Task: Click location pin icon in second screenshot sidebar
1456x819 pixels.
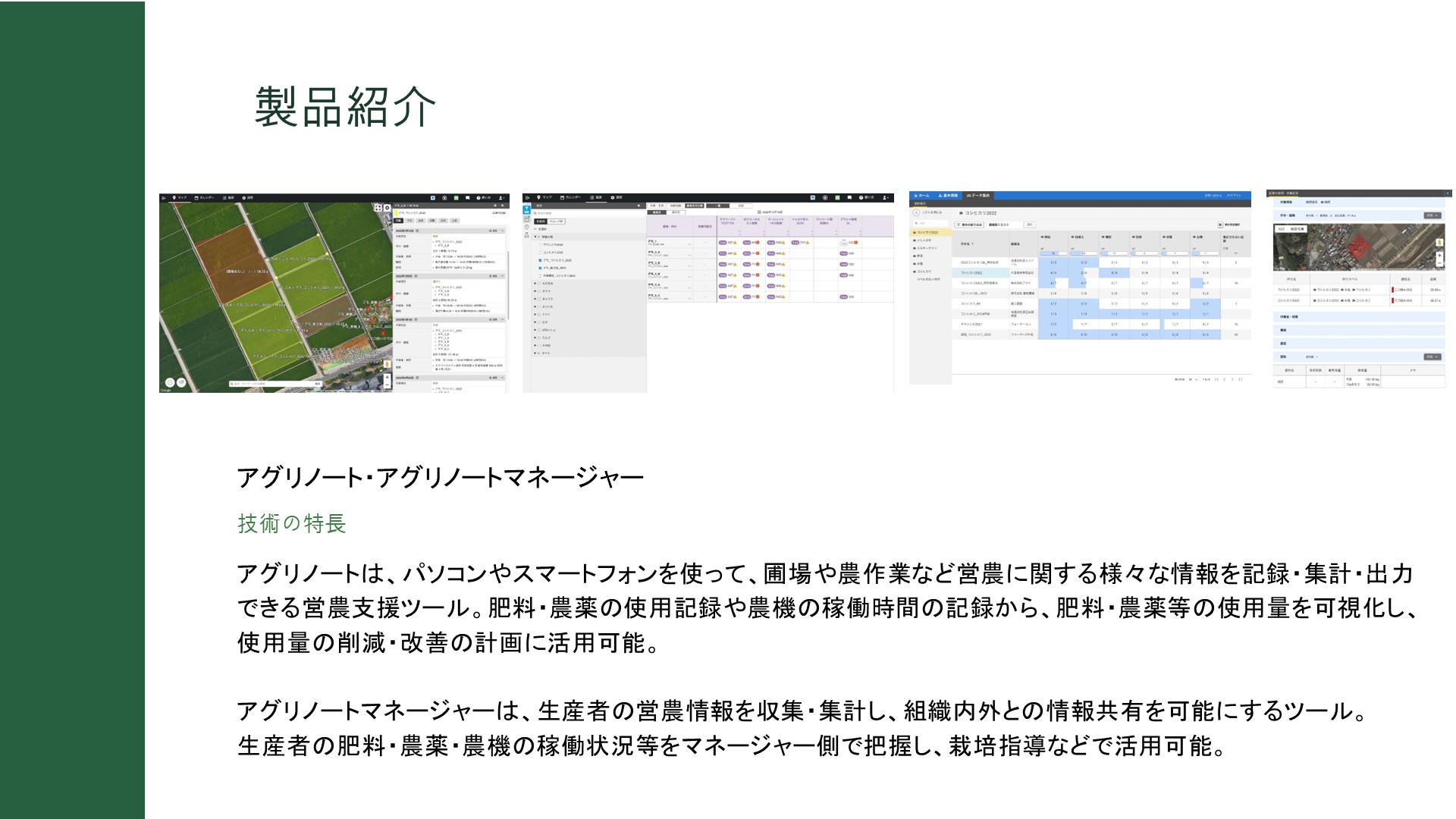Action: [x=526, y=227]
